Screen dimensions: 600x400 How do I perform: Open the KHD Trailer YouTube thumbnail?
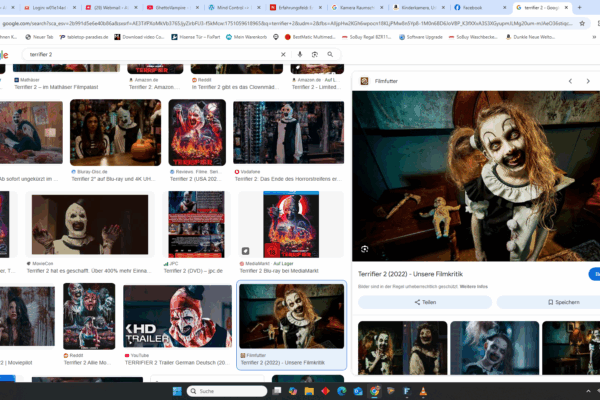point(177,316)
